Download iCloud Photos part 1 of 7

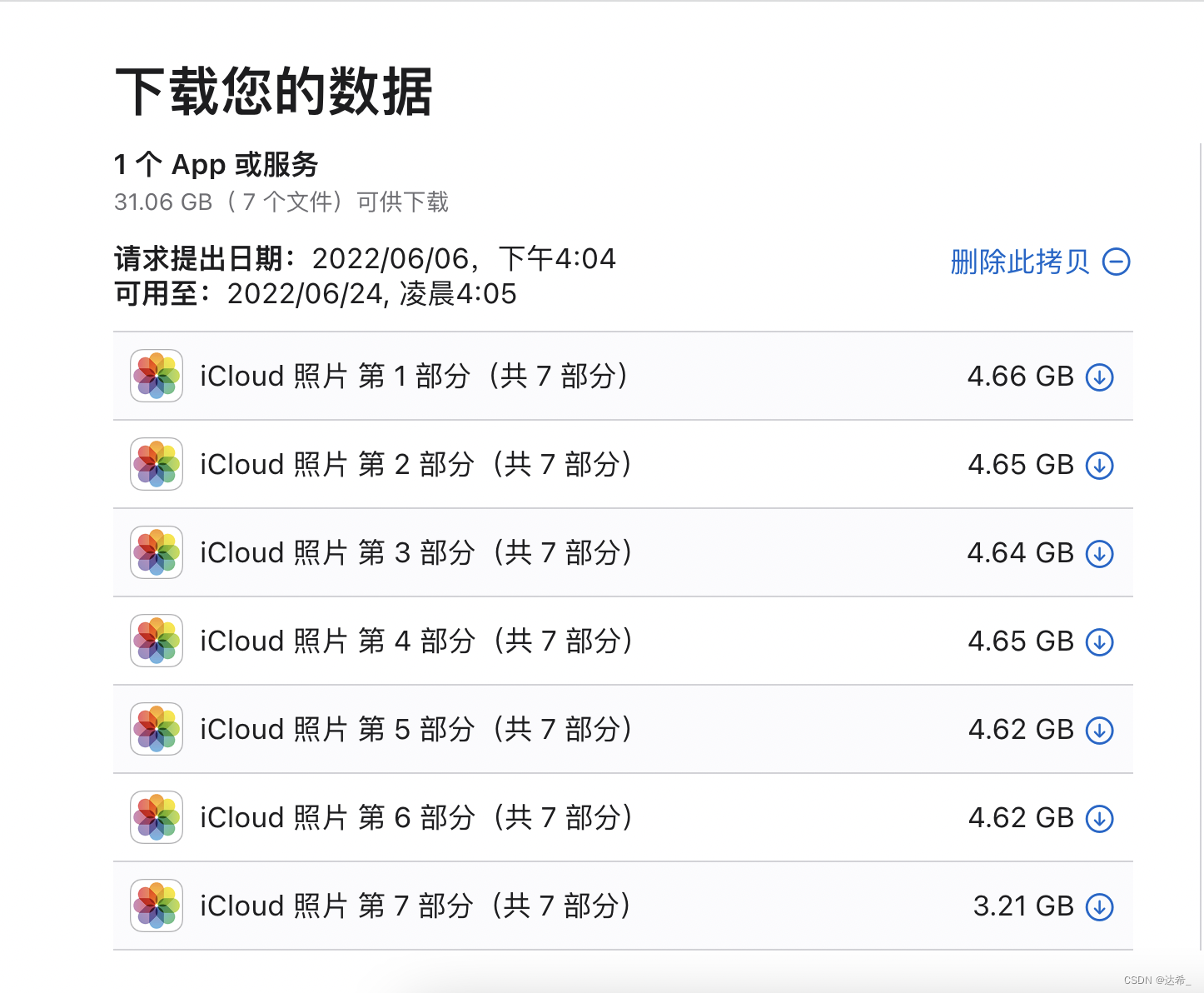[x=1099, y=377]
